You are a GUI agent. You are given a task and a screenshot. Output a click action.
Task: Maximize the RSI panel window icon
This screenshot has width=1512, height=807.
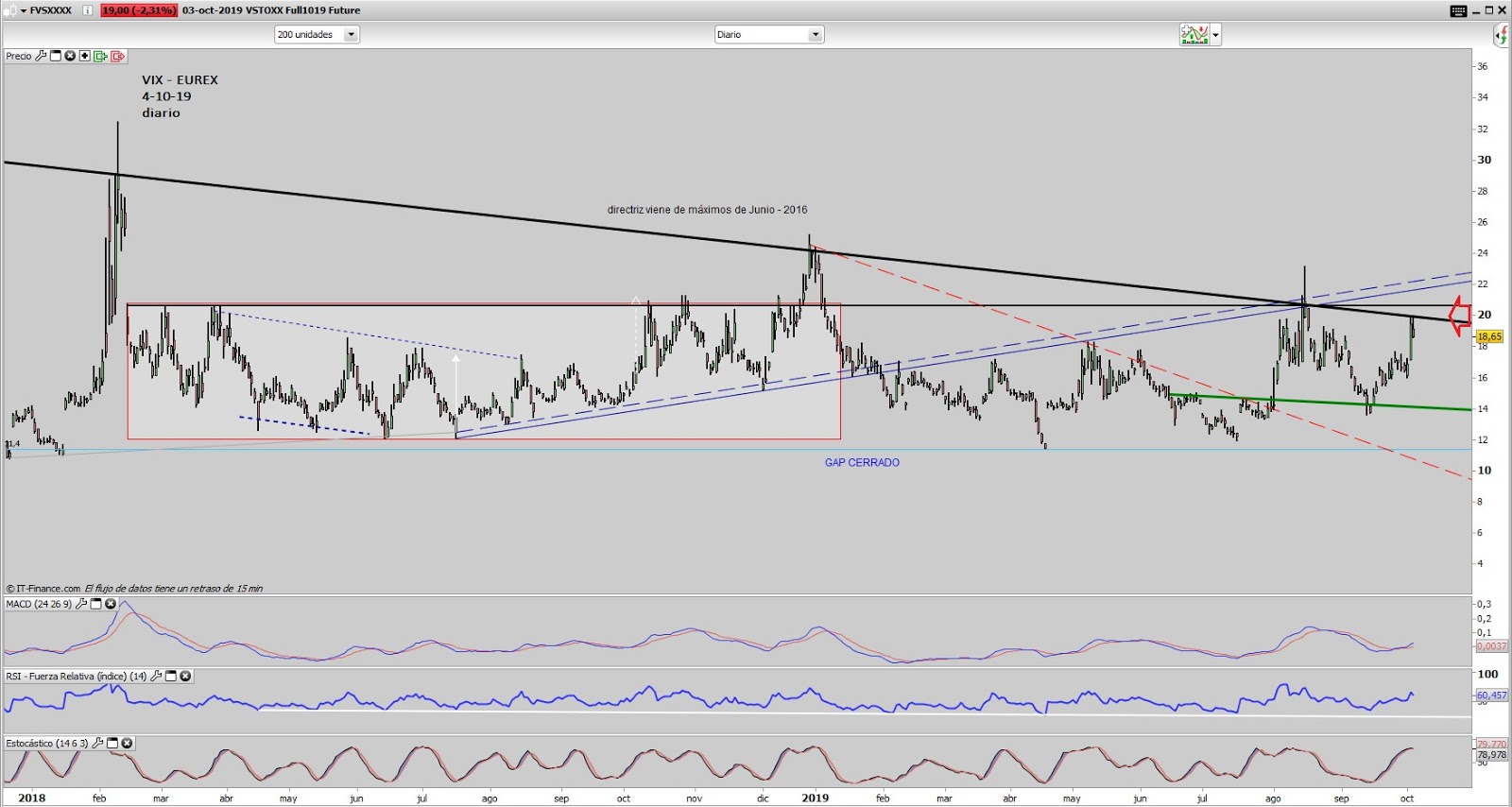pos(171,676)
